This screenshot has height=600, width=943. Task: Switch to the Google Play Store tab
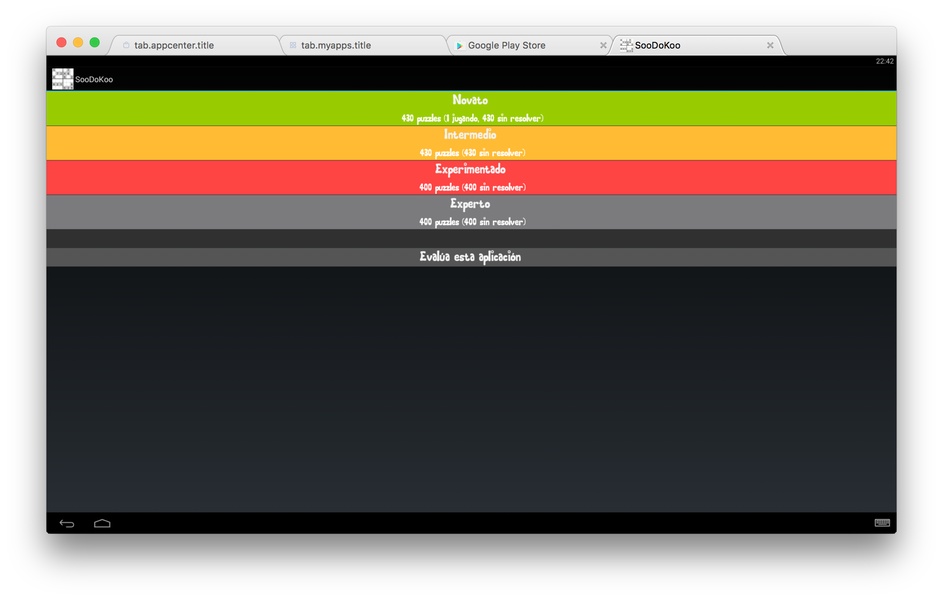tap(530, 45)
